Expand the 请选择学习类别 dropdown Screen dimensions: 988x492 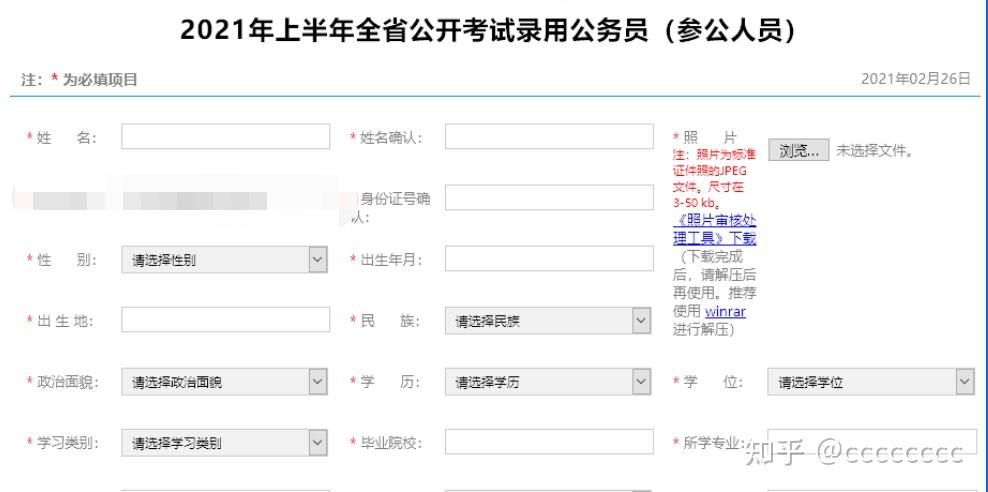[224, 443]
